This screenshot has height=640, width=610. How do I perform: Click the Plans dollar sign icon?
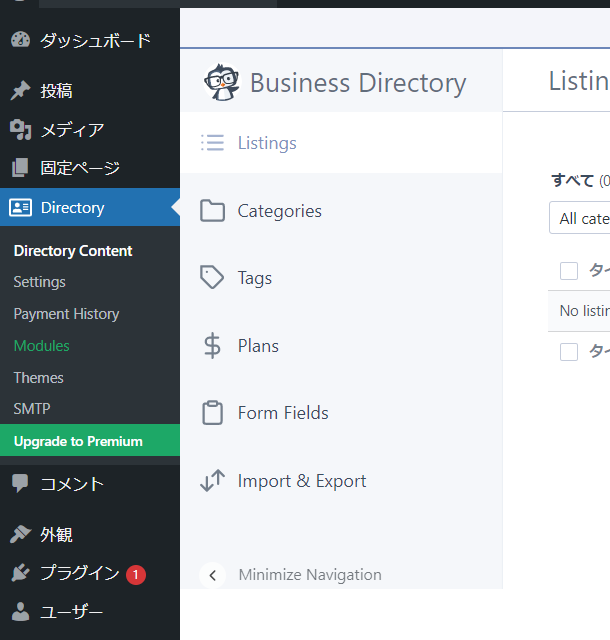tap(212, 346)
